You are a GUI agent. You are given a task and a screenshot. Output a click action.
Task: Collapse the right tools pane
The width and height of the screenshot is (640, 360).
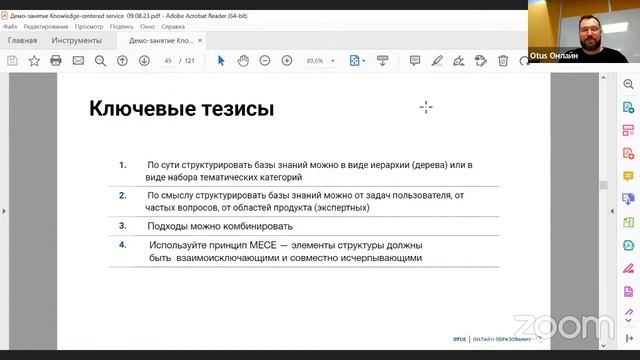(x=629, y=338)
